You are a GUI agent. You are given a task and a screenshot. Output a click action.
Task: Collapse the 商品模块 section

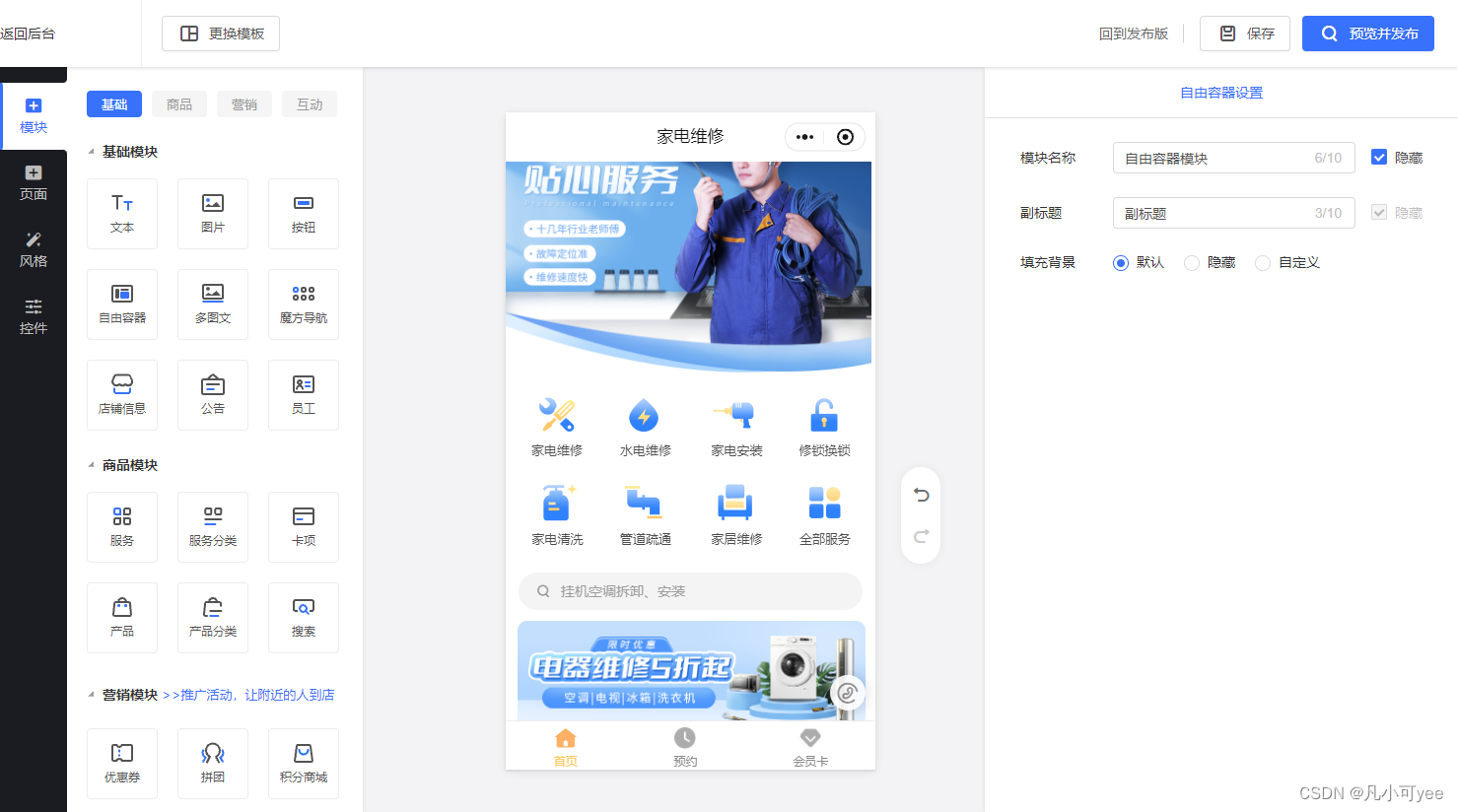pos(92,465)
